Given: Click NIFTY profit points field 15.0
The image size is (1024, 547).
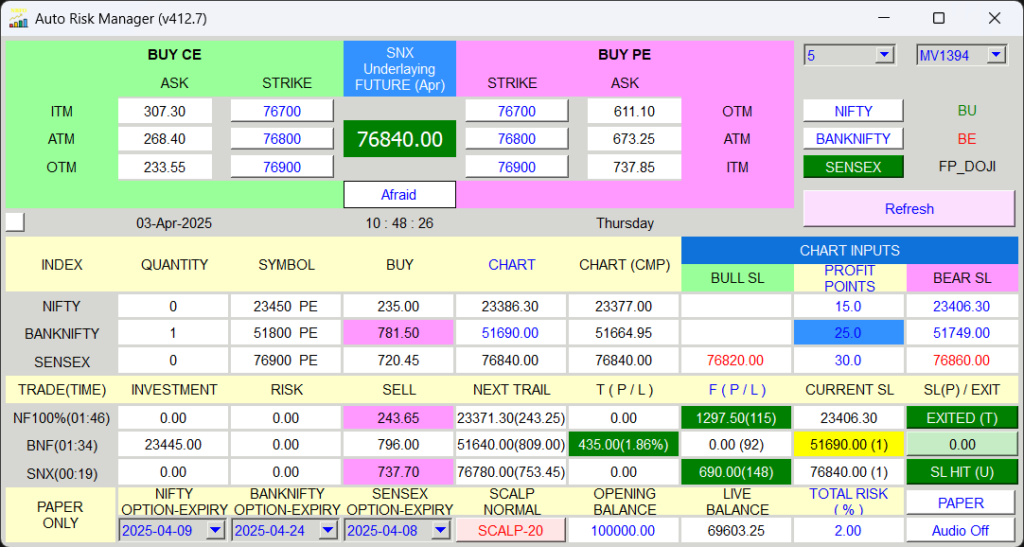Looking at the screenshot, I should point(848,306).
